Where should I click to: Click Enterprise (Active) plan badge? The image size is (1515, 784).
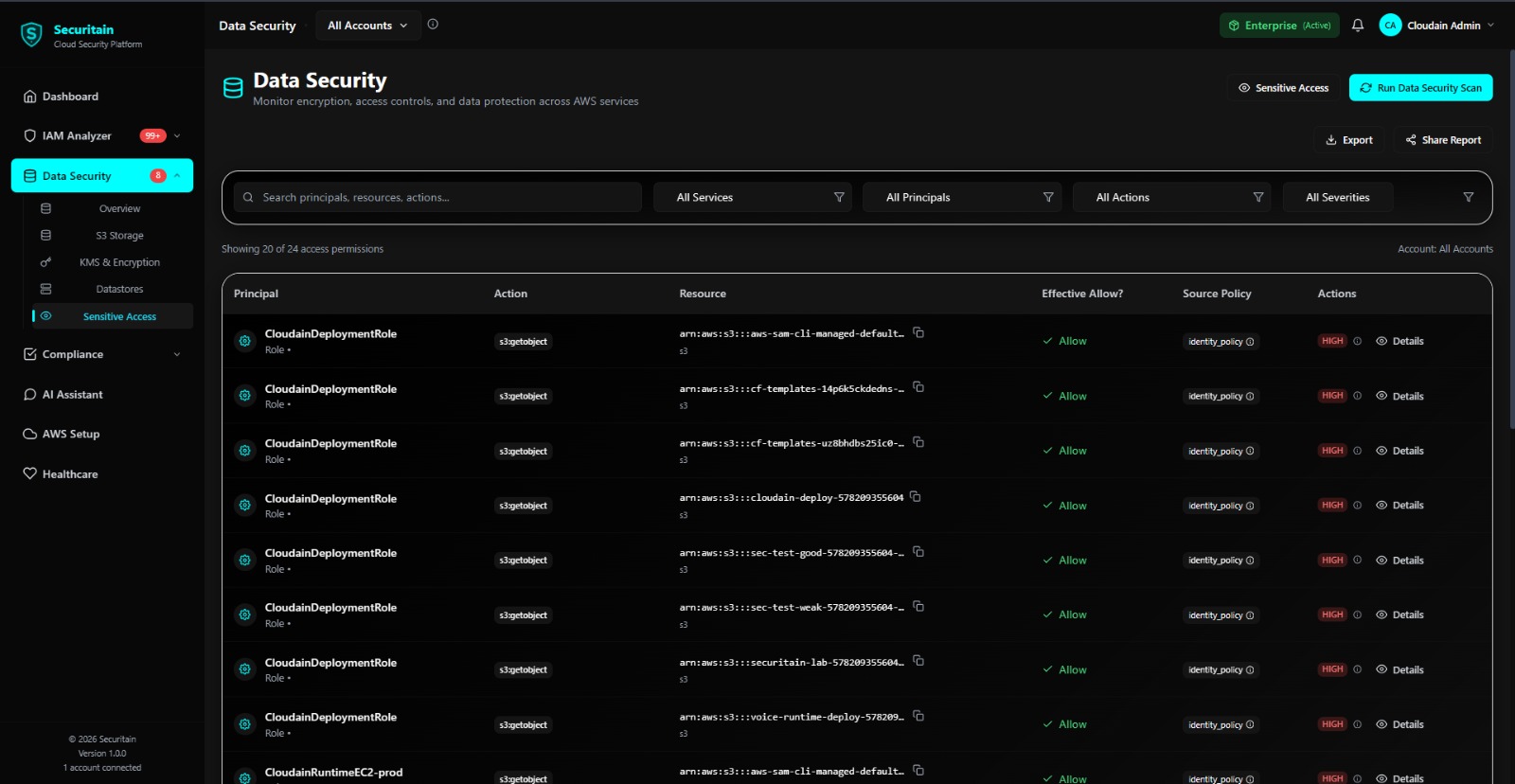point(1279,26)
